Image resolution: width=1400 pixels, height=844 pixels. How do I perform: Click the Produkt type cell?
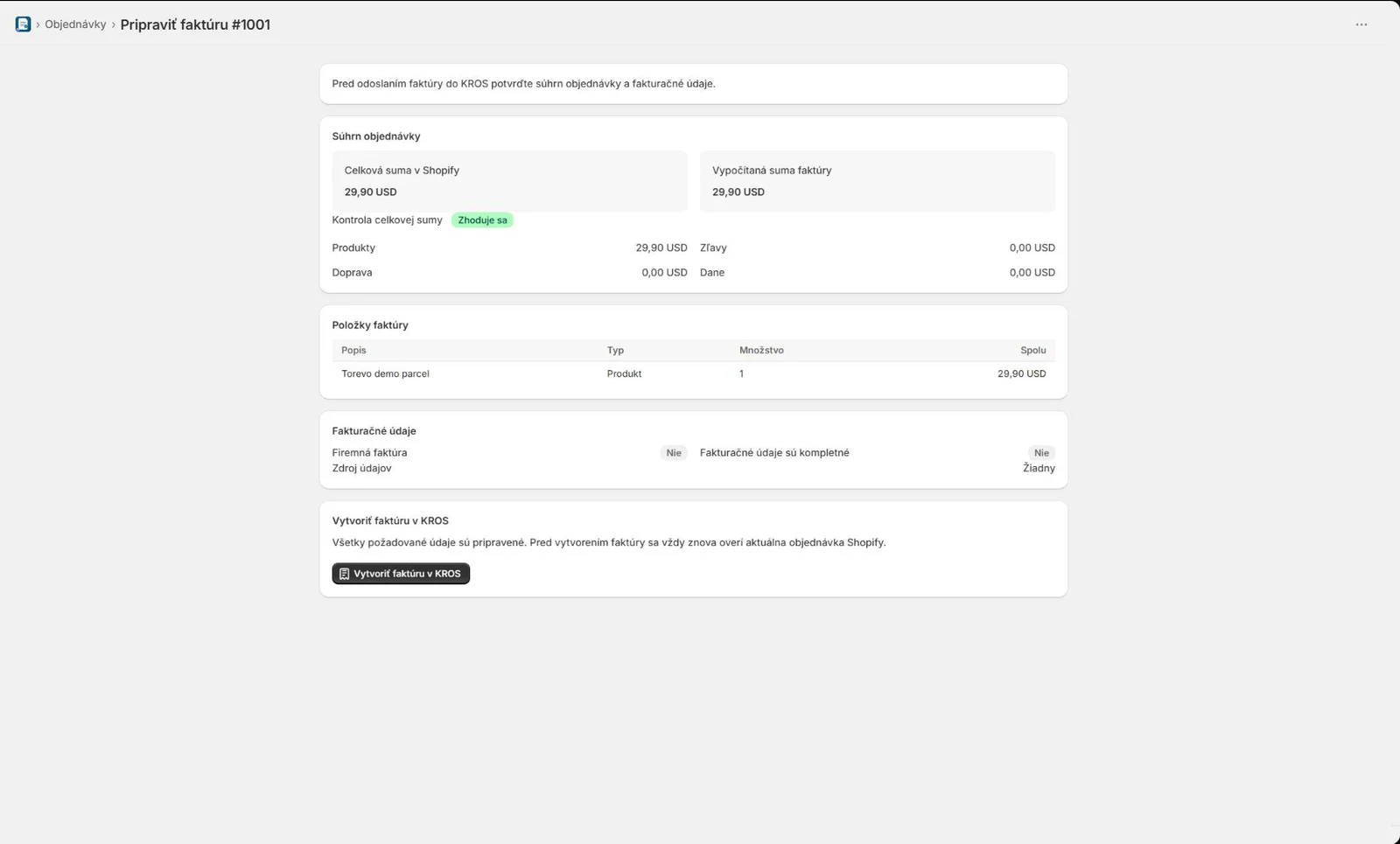624,373
